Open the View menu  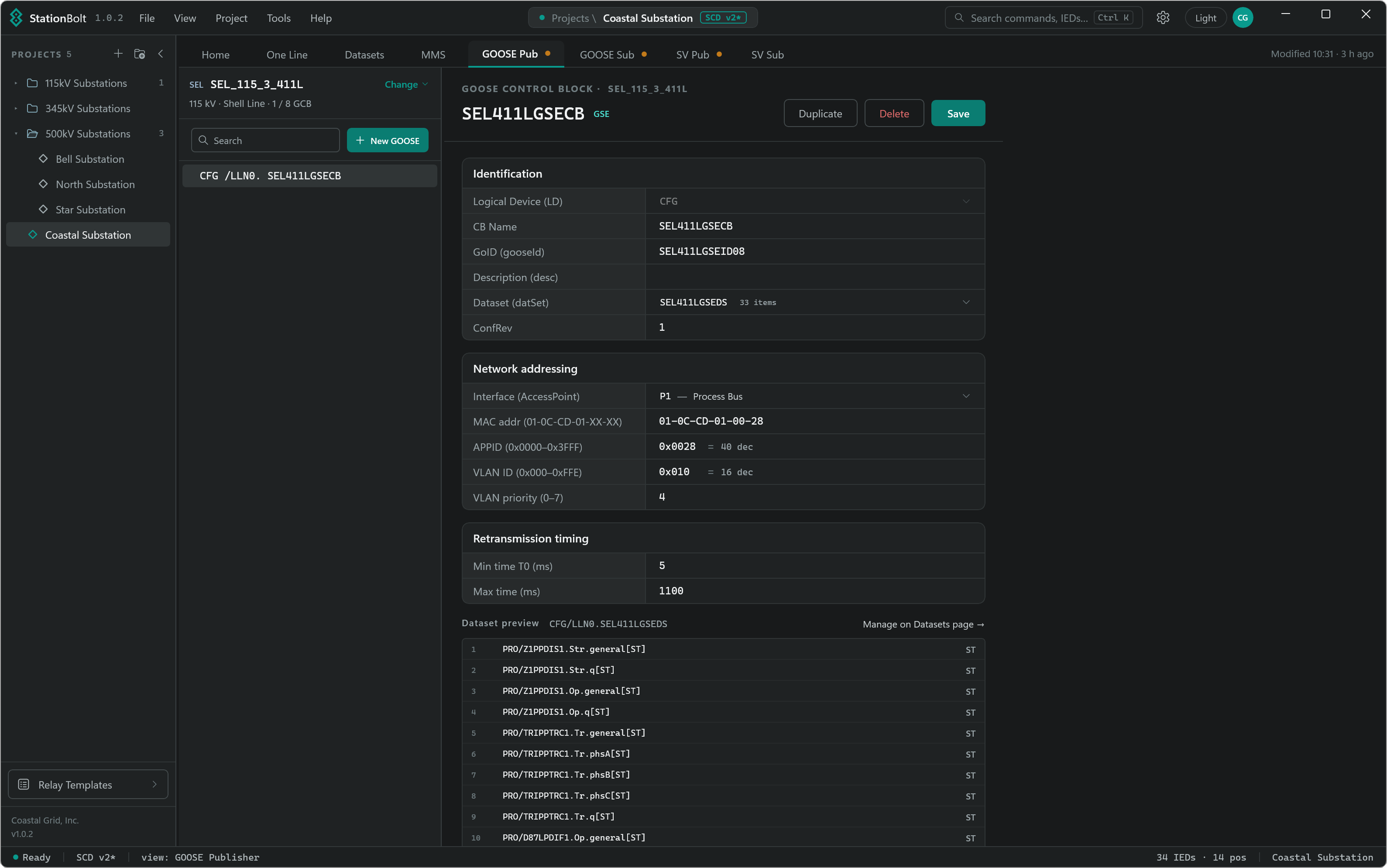(x=185, y=18)
